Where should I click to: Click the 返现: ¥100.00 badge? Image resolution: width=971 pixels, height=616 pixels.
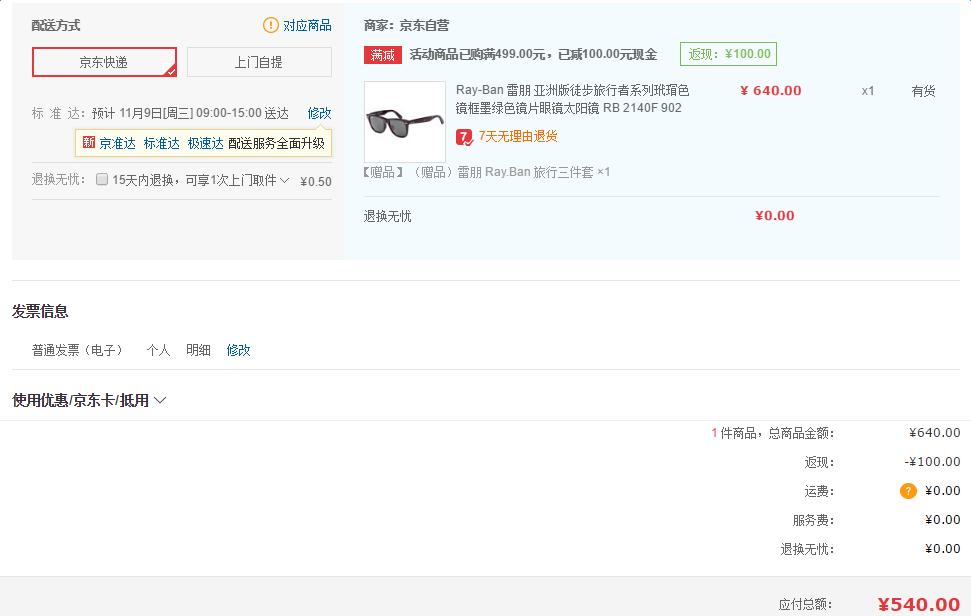[728, 54]
